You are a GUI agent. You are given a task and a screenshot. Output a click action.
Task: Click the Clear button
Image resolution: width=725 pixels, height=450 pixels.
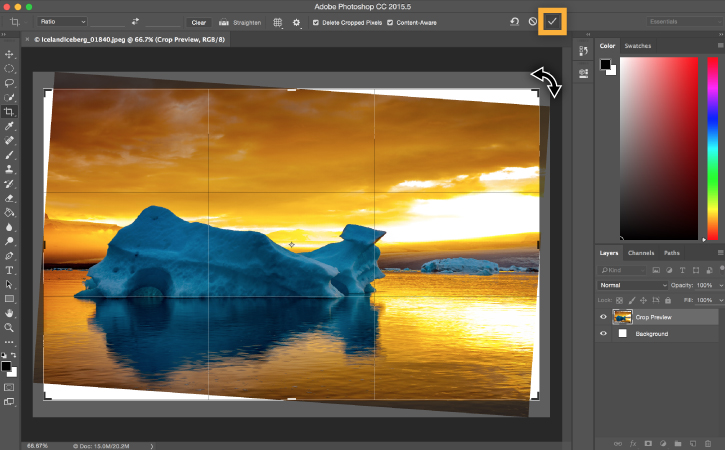click(x=198, y=21)
